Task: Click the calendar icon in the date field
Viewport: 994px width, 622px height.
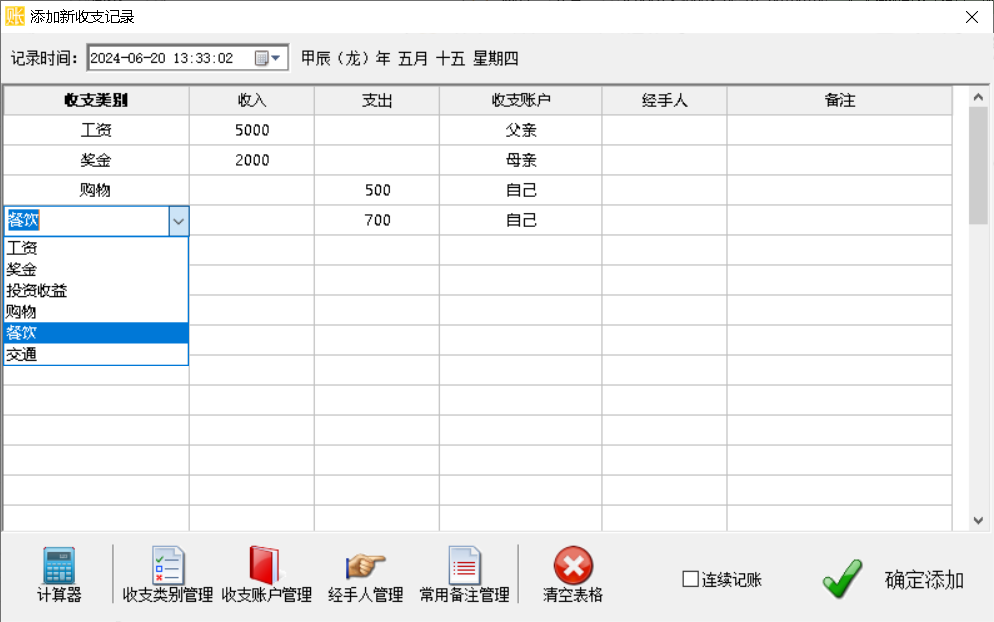Action: coord(262,58)
